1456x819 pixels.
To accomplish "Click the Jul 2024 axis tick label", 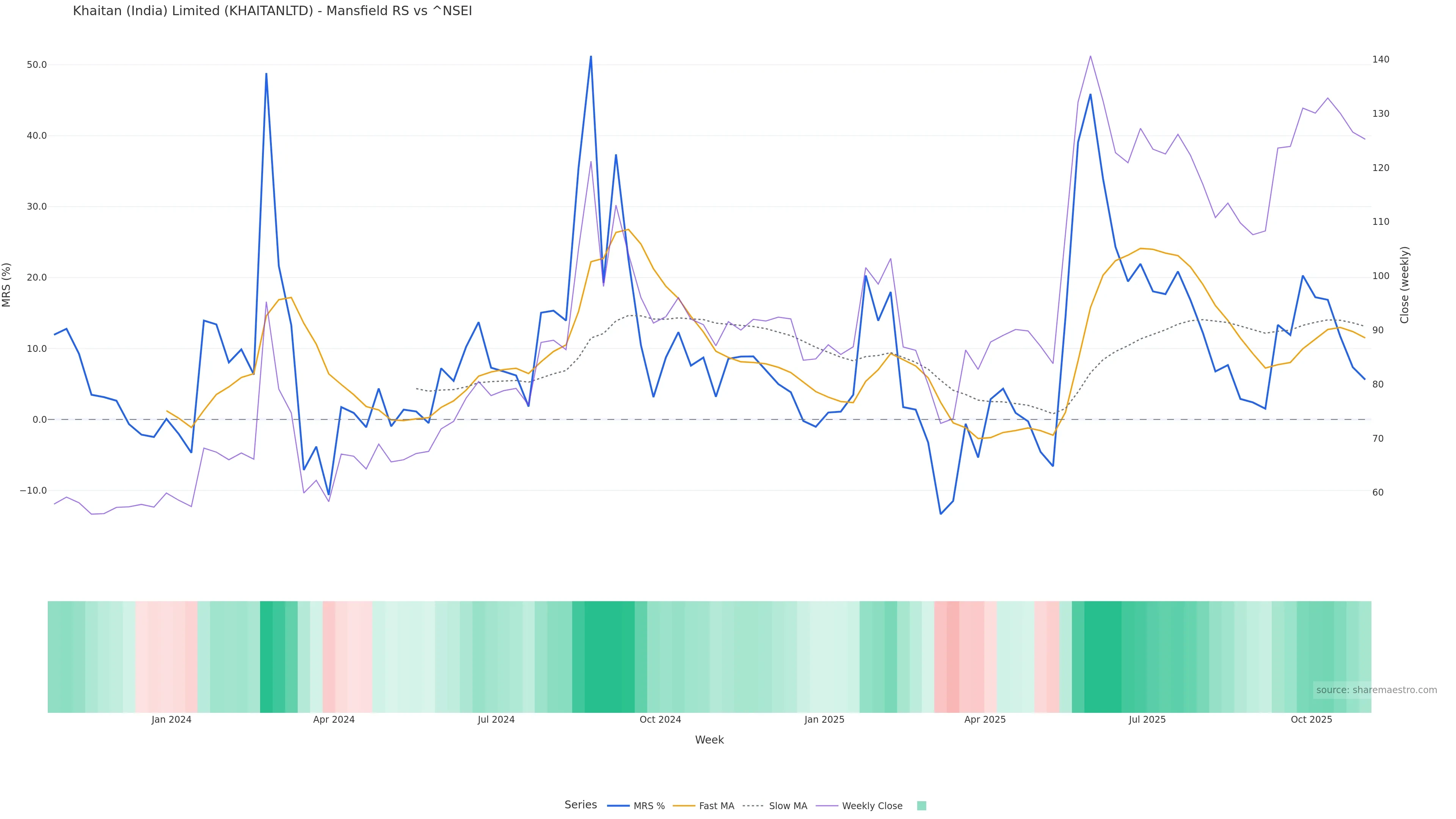I will (x=496, y=720).
